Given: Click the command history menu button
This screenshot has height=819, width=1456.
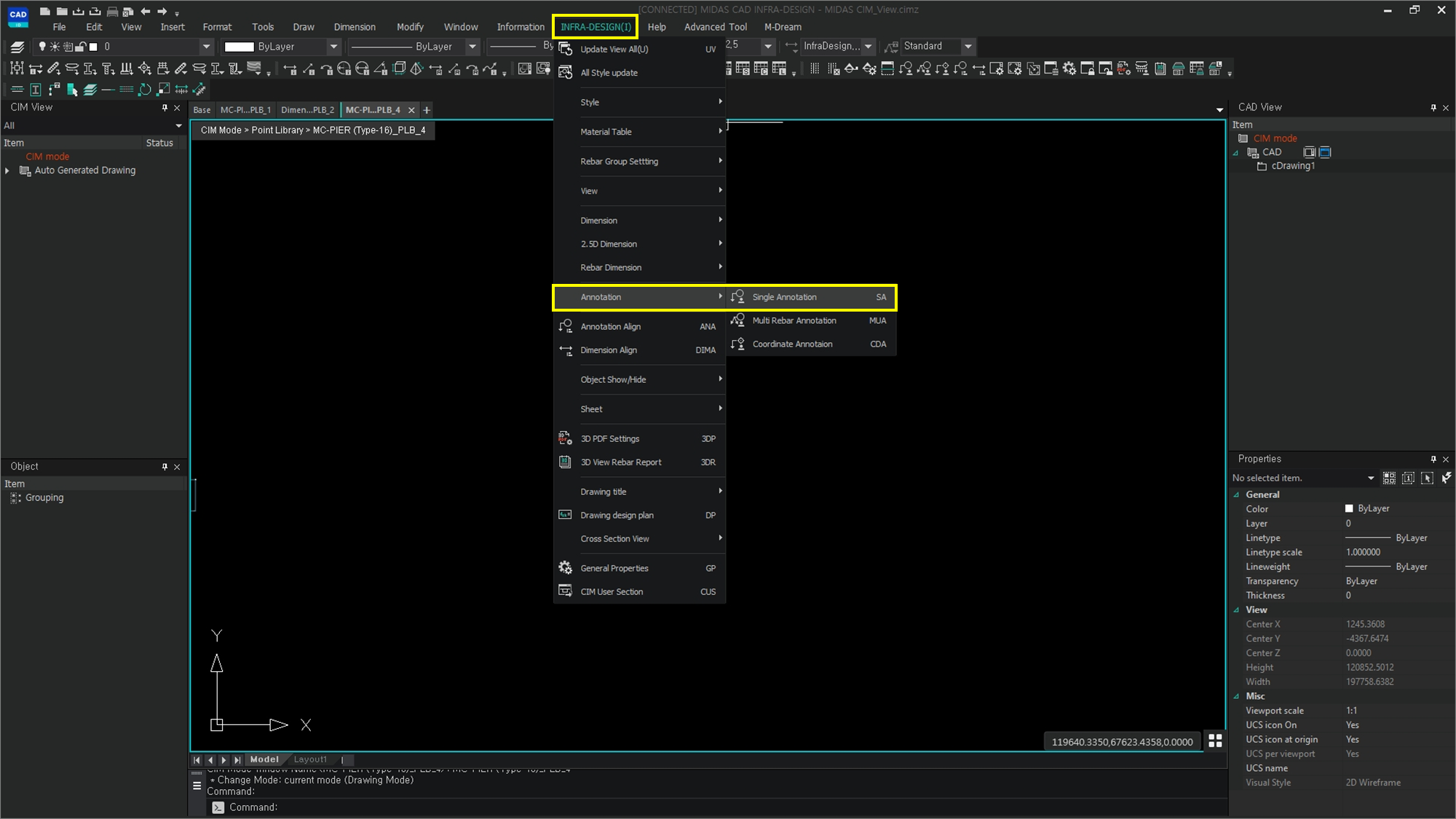Looking at the screenshot, I should 197,786.
